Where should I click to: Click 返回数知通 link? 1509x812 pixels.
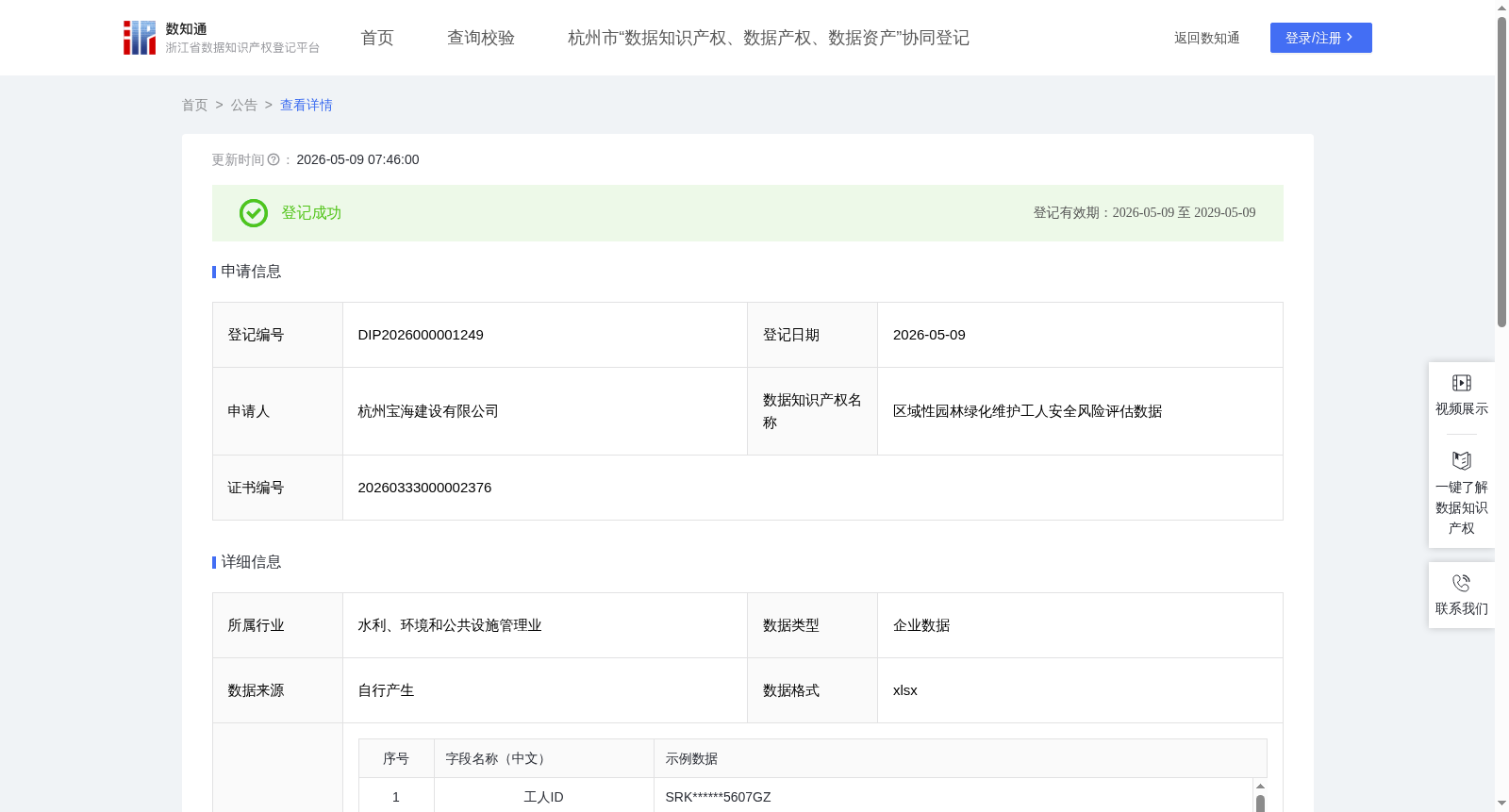point(1206,38)
